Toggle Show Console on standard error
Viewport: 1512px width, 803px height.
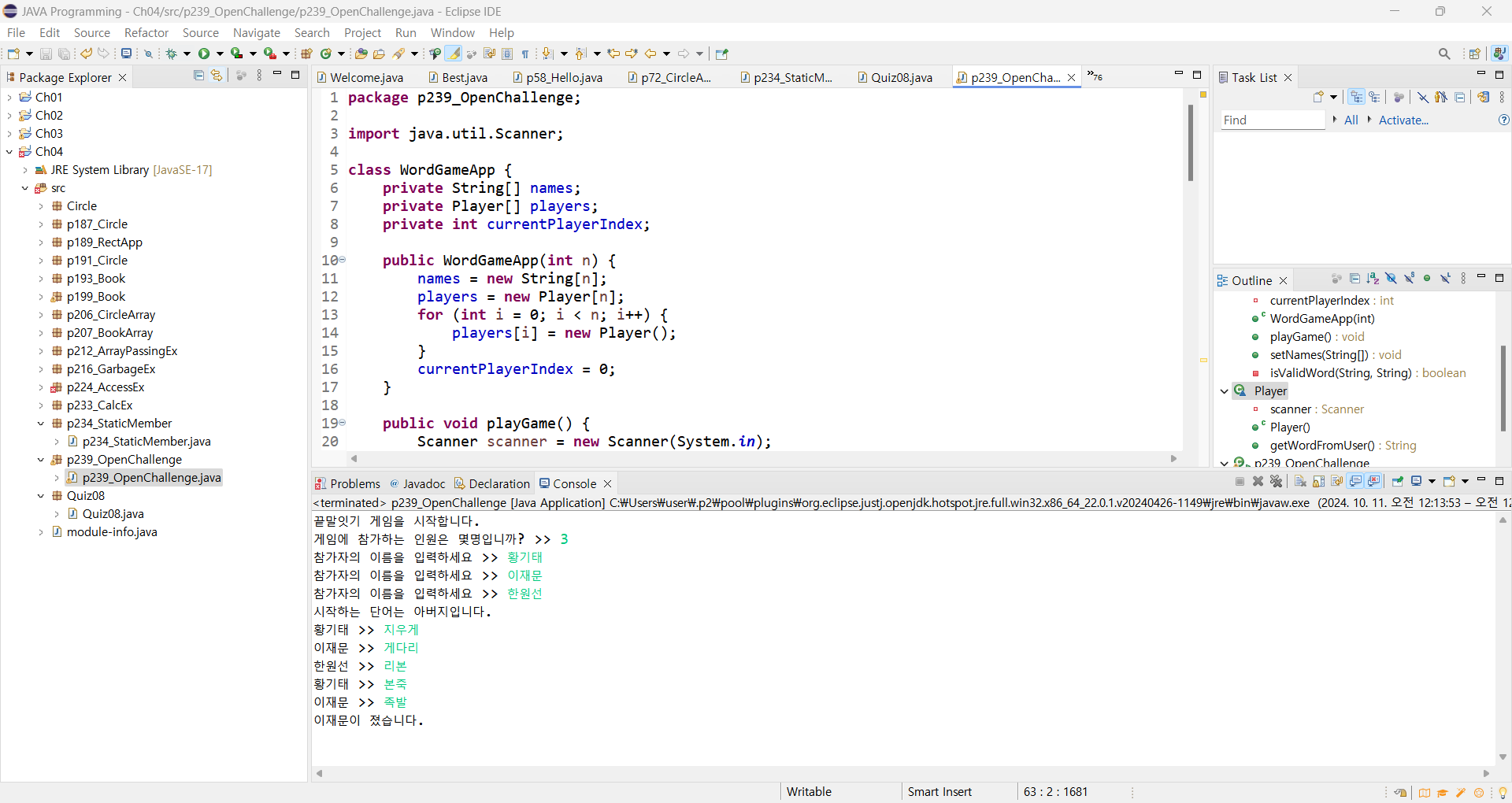(x=1374, y=481)
